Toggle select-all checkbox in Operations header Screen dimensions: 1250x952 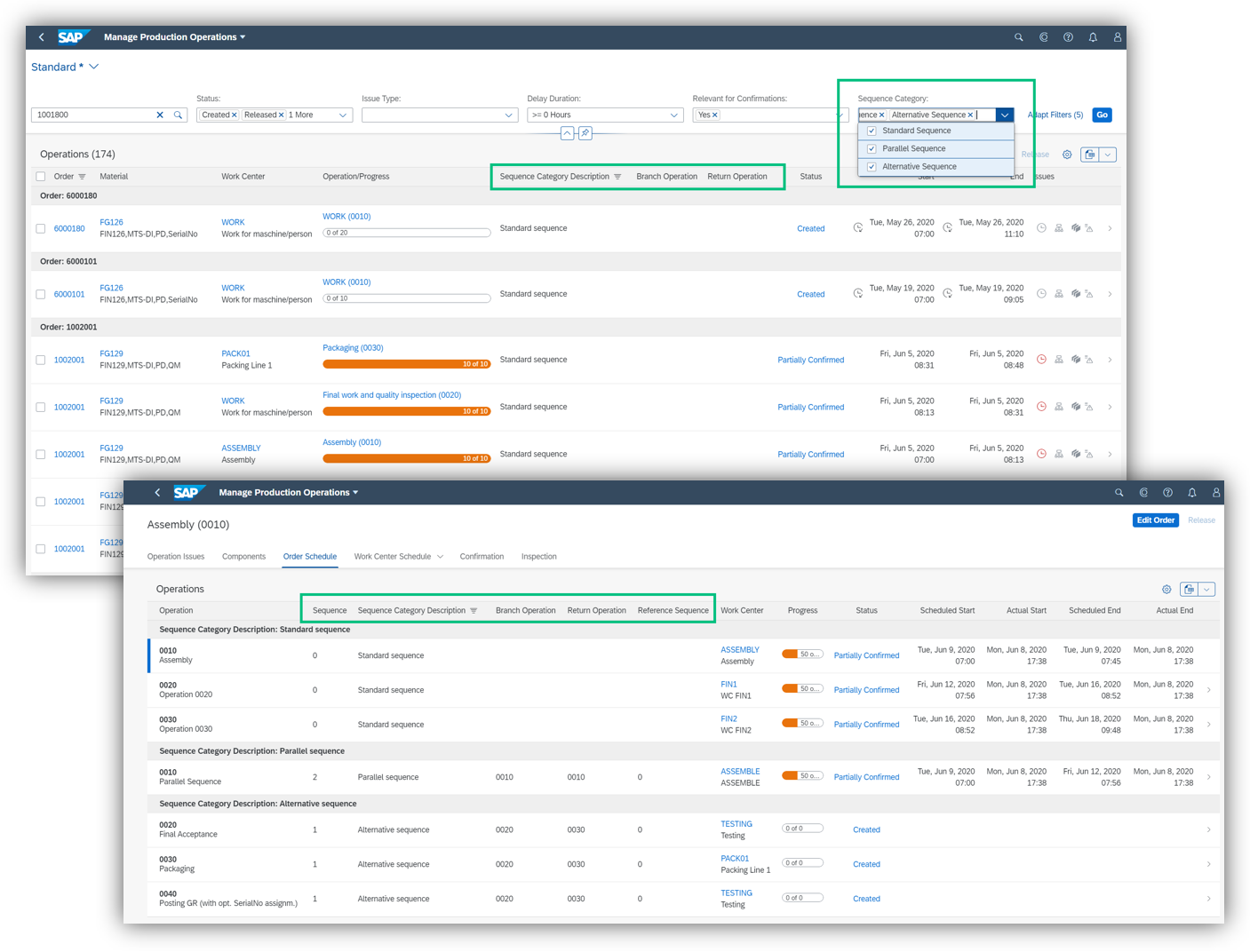41,177
